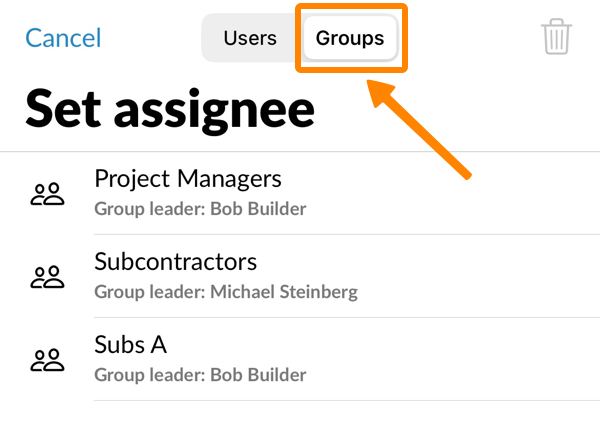Click the Subcontractors group icon

click(47, 277)
